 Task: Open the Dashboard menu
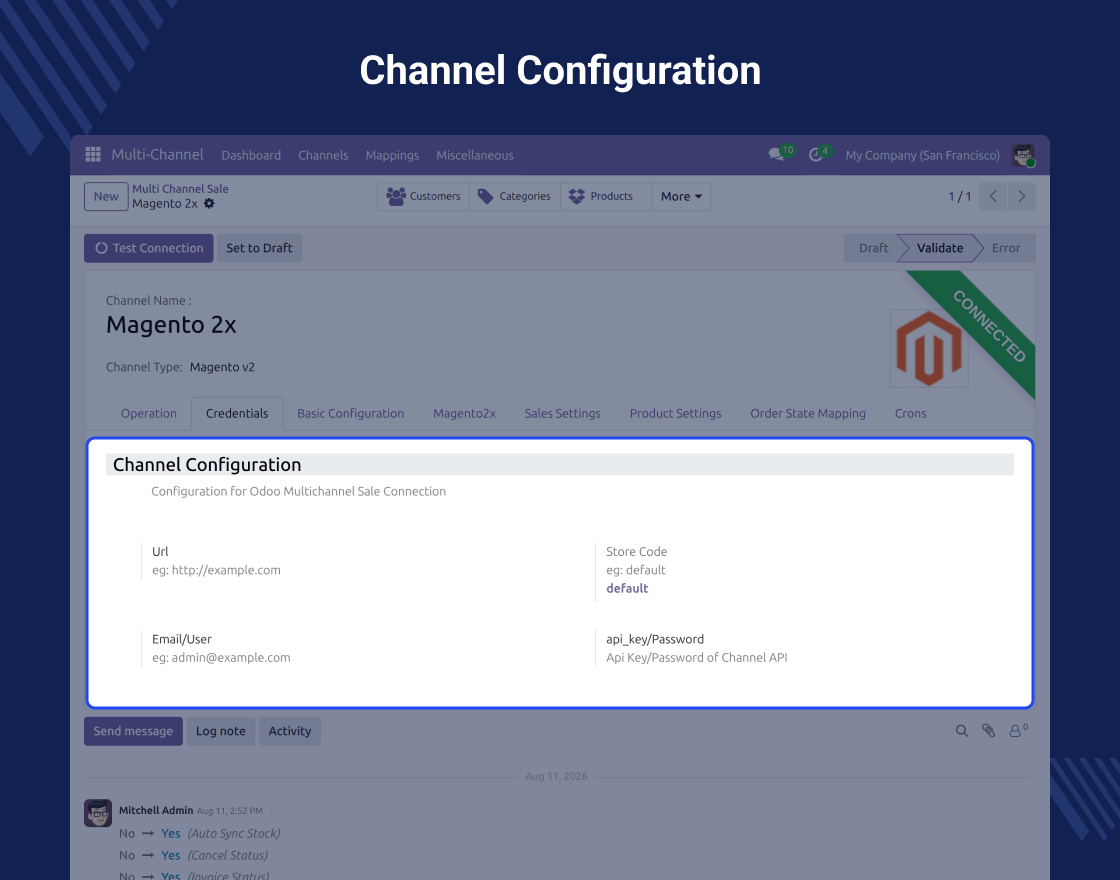point(251,155)
